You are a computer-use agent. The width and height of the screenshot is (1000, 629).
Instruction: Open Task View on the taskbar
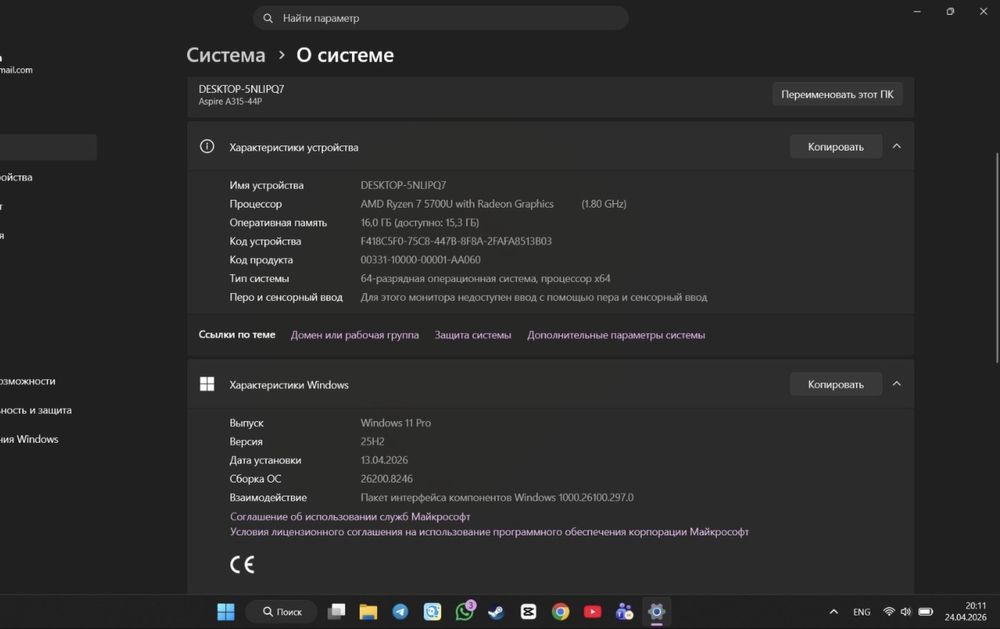(x=336, y=612)
